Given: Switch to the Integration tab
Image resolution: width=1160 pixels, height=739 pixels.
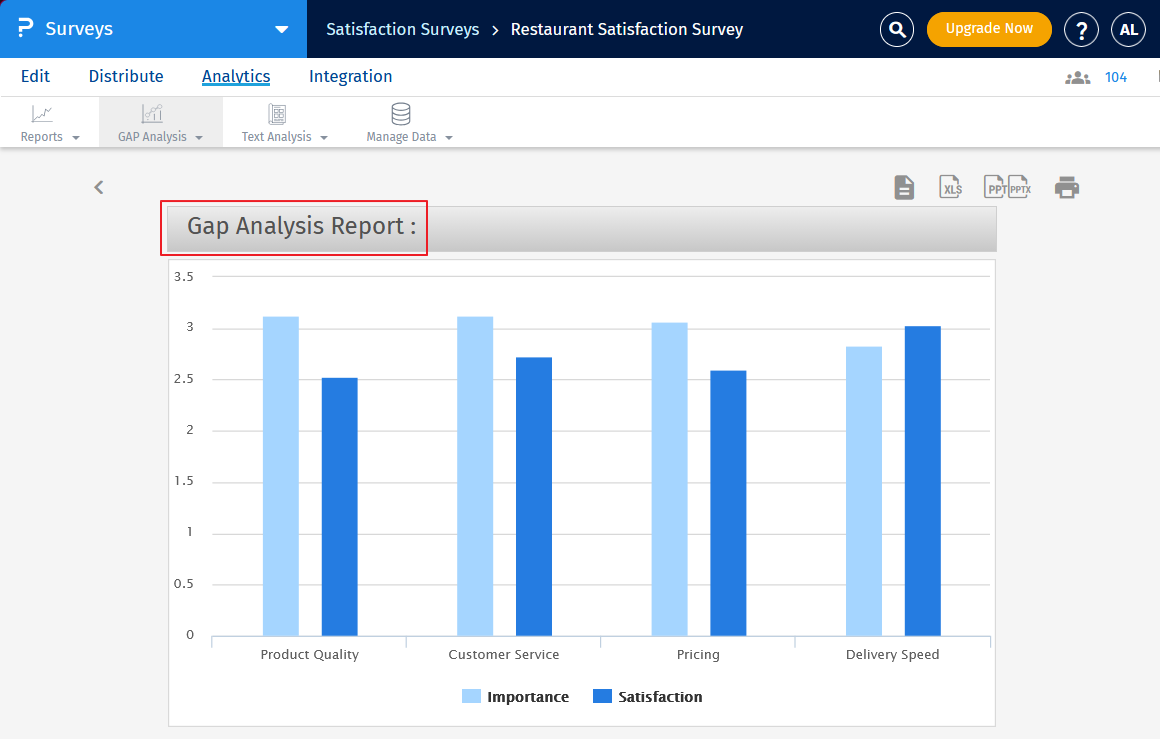Looking at the screenshot, I should [x=350, y=76].
